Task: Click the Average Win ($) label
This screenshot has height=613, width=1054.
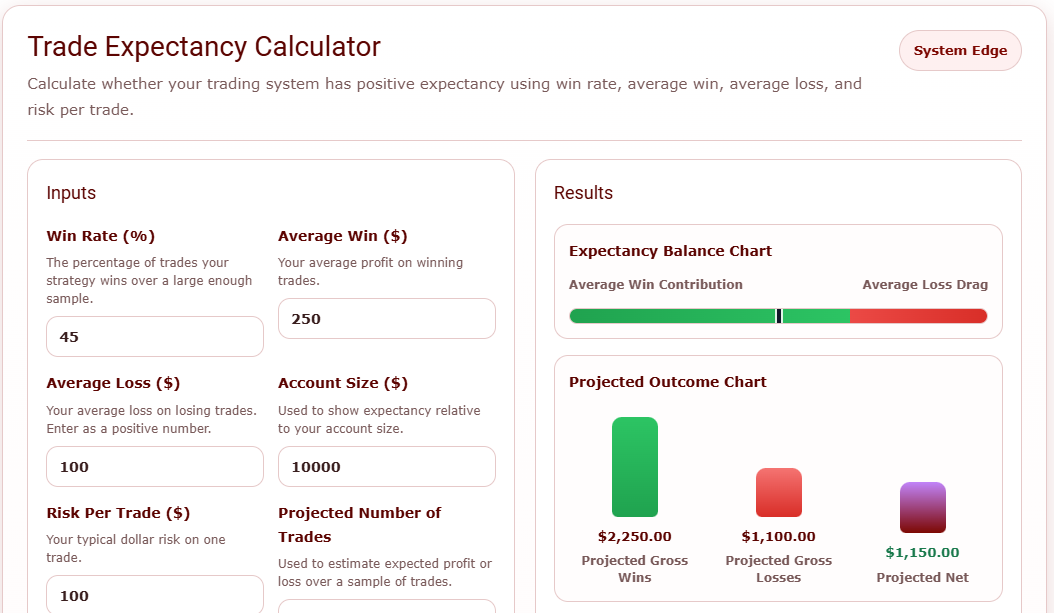Action: point(343,236)
